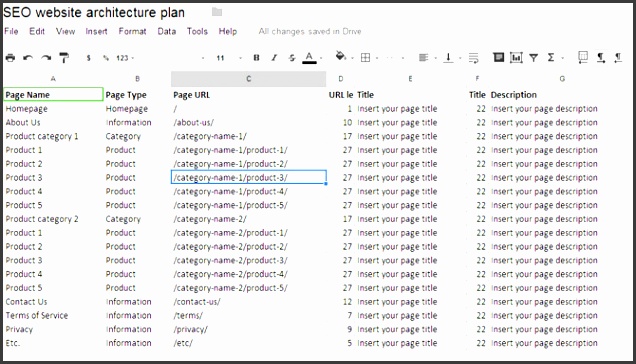Redo the last undone action
This screenshot has width=636, height=364.
[x=46, y=58]
